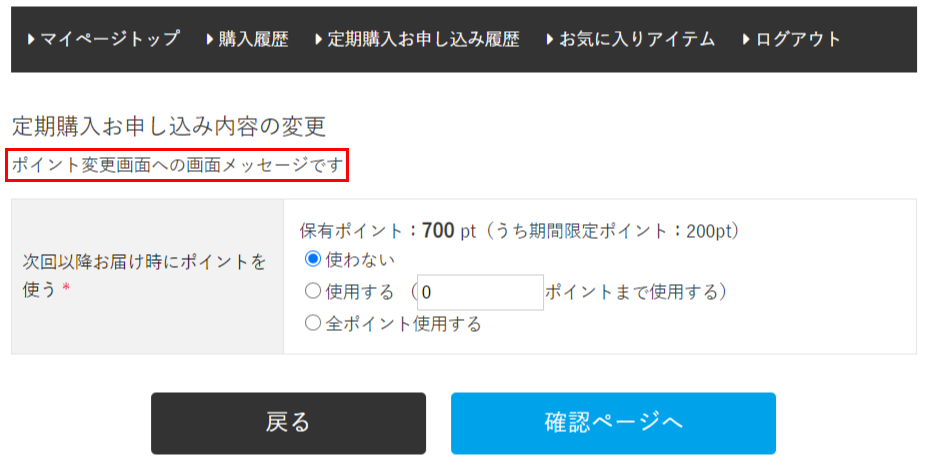Focus the points amount input field
The height and width of the screenshot is (465, 929).
pyautogui.click(x=480, y=292)
